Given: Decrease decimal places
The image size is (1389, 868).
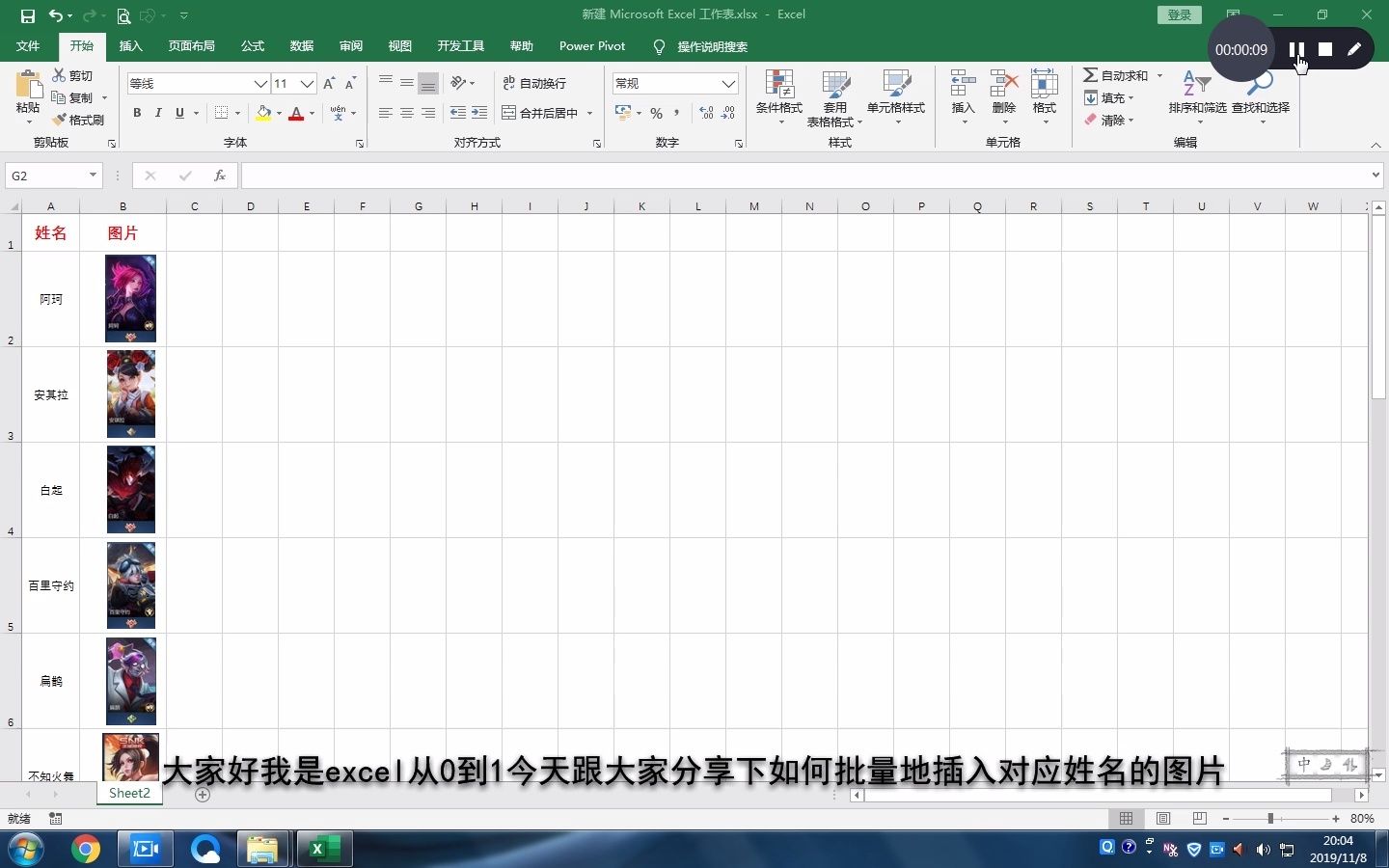Looking at the screenshot, I should click(x=728, y=113).
